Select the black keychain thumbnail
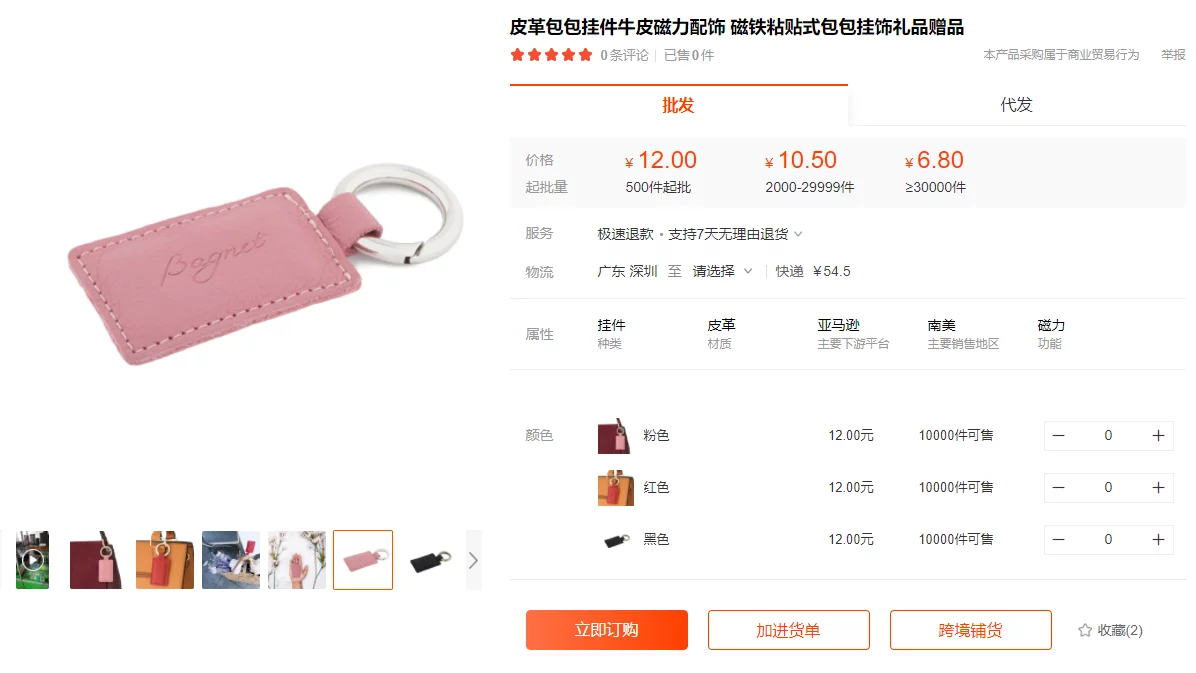This screenshot has height=673, width=1196. point(430,560)
